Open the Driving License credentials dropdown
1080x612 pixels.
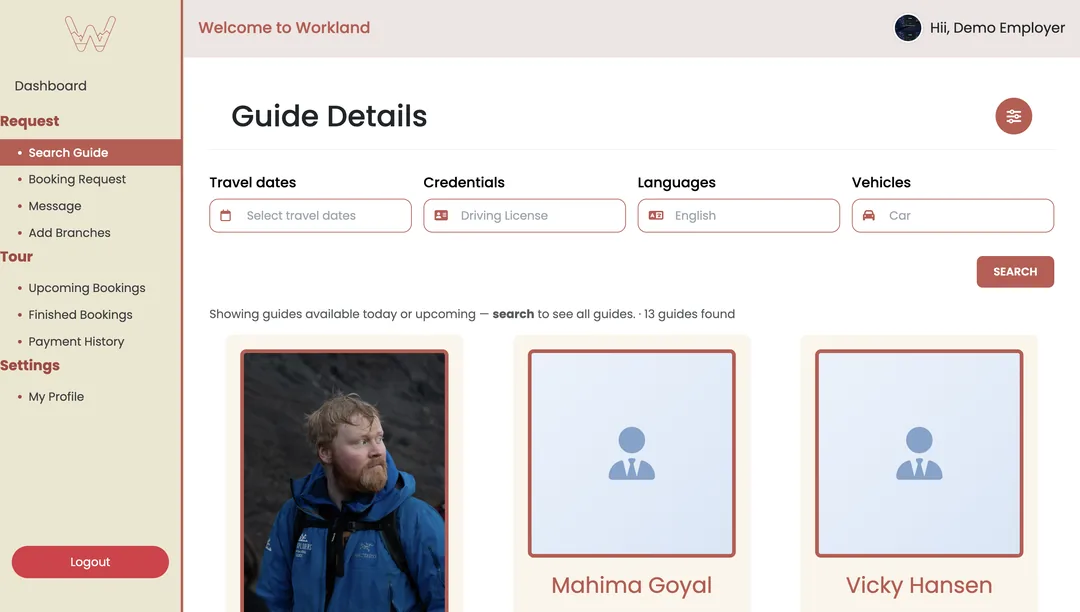tap(525, 215)
